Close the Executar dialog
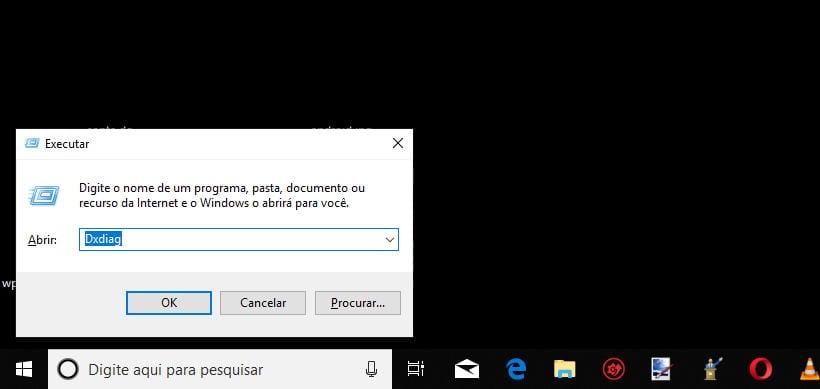Screen dimensions: 820x389 (398, 143)
